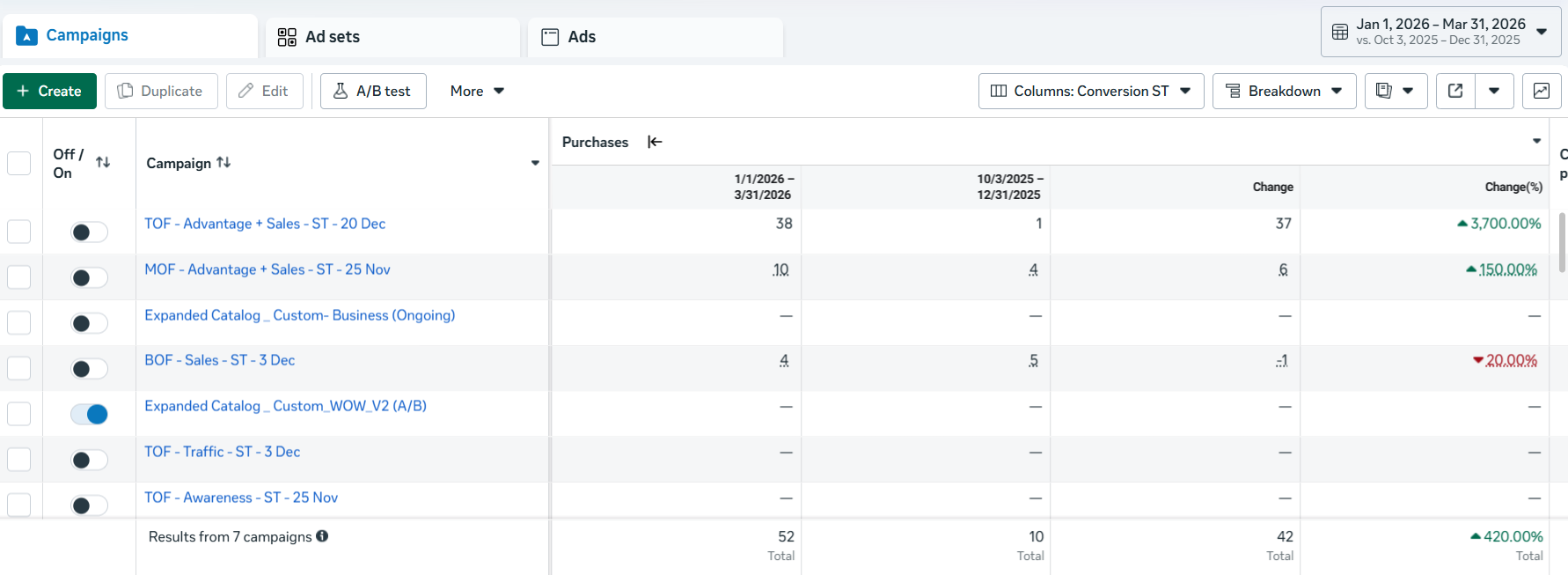Viewport: 1568px width, 575px height.
Task: Select all campaigns header checkbox
Action: pyautogui.click(x=18, y=163)
